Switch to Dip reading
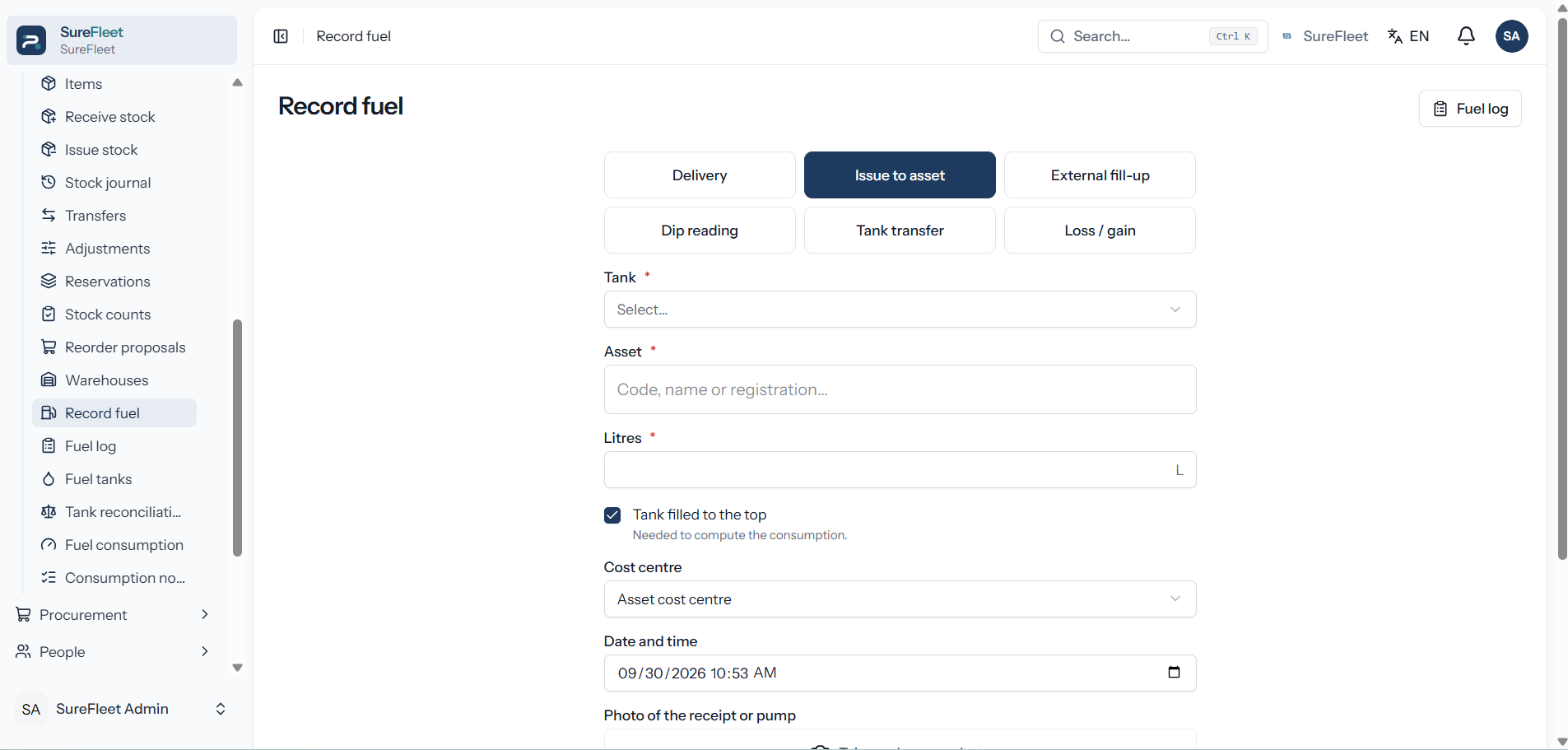Viewport: 1568px width, 750px height. click(700, 231)
